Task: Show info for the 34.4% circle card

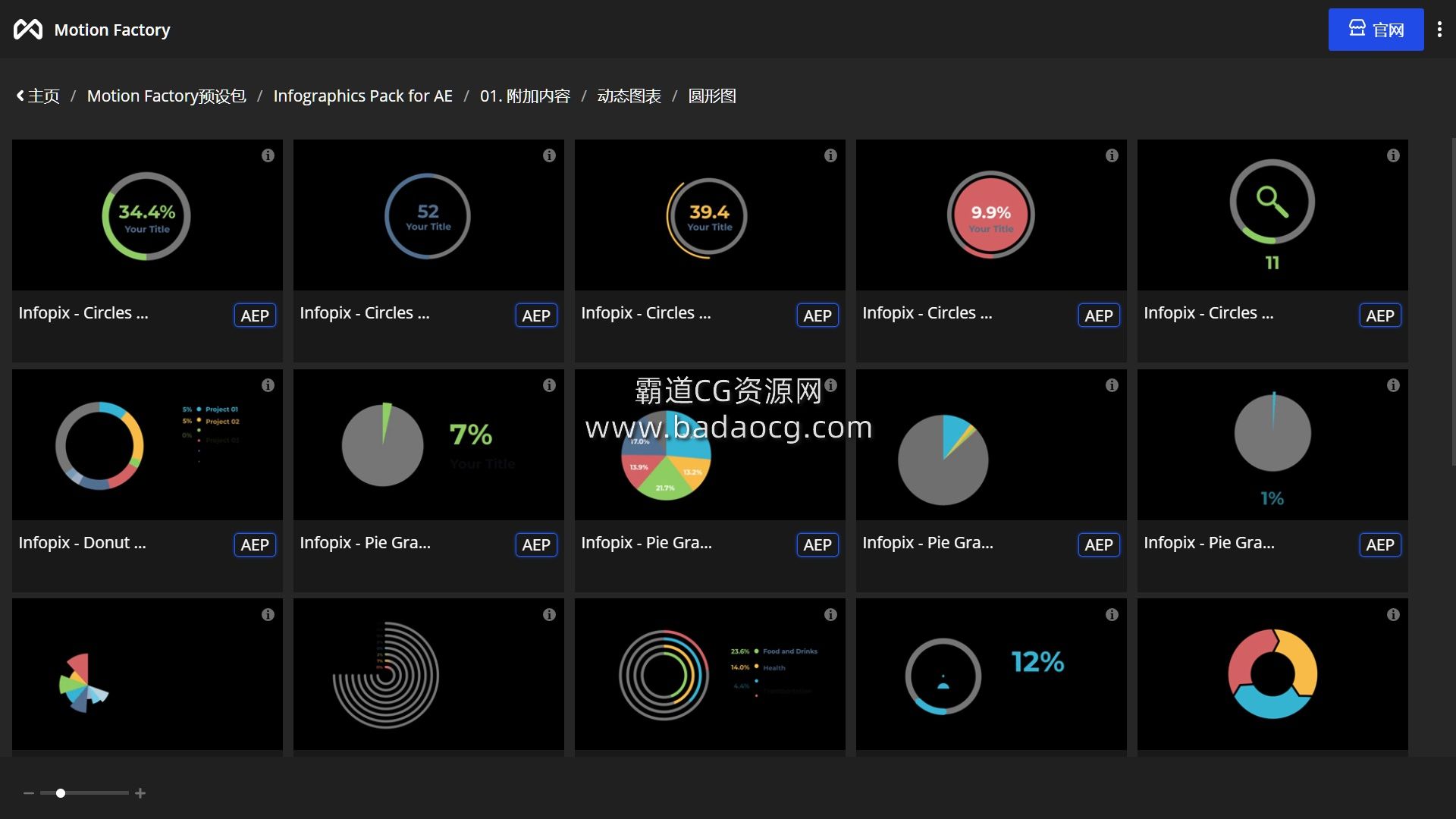Action: point(268,155)
